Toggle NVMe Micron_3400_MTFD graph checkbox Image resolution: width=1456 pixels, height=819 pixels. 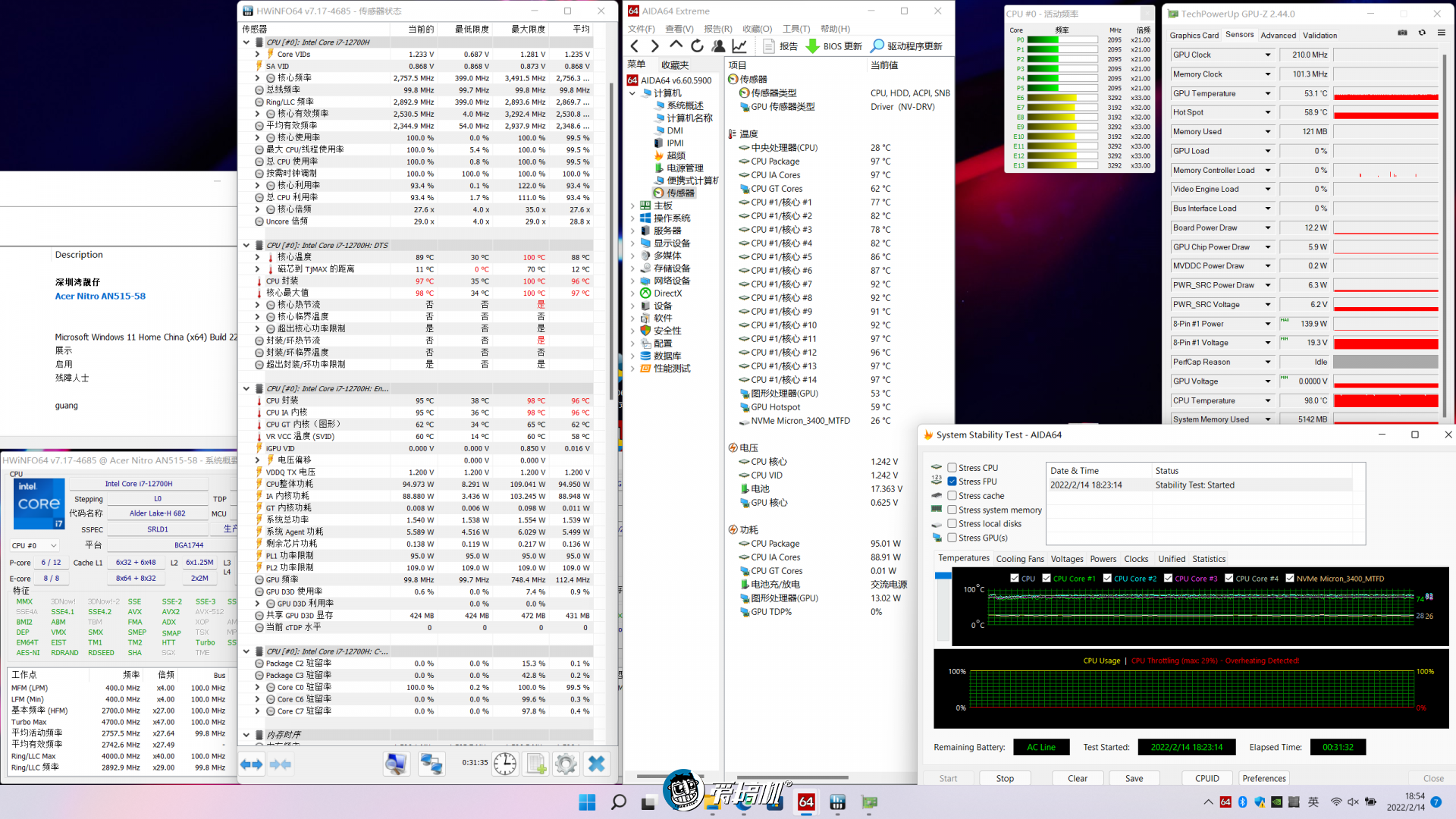coord(1290,579)
